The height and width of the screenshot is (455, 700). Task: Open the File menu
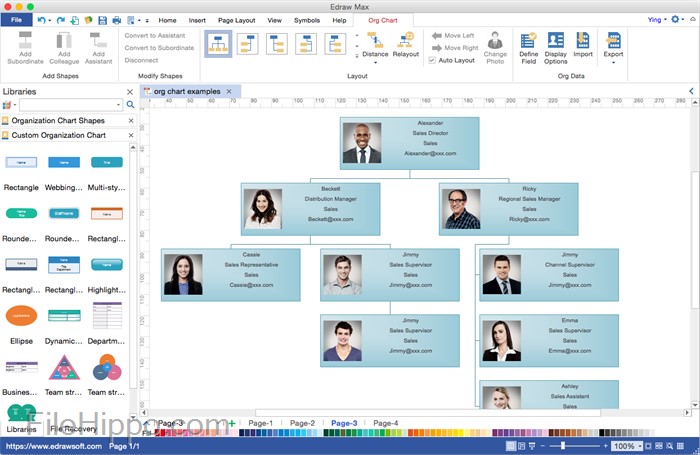(17, 20)
